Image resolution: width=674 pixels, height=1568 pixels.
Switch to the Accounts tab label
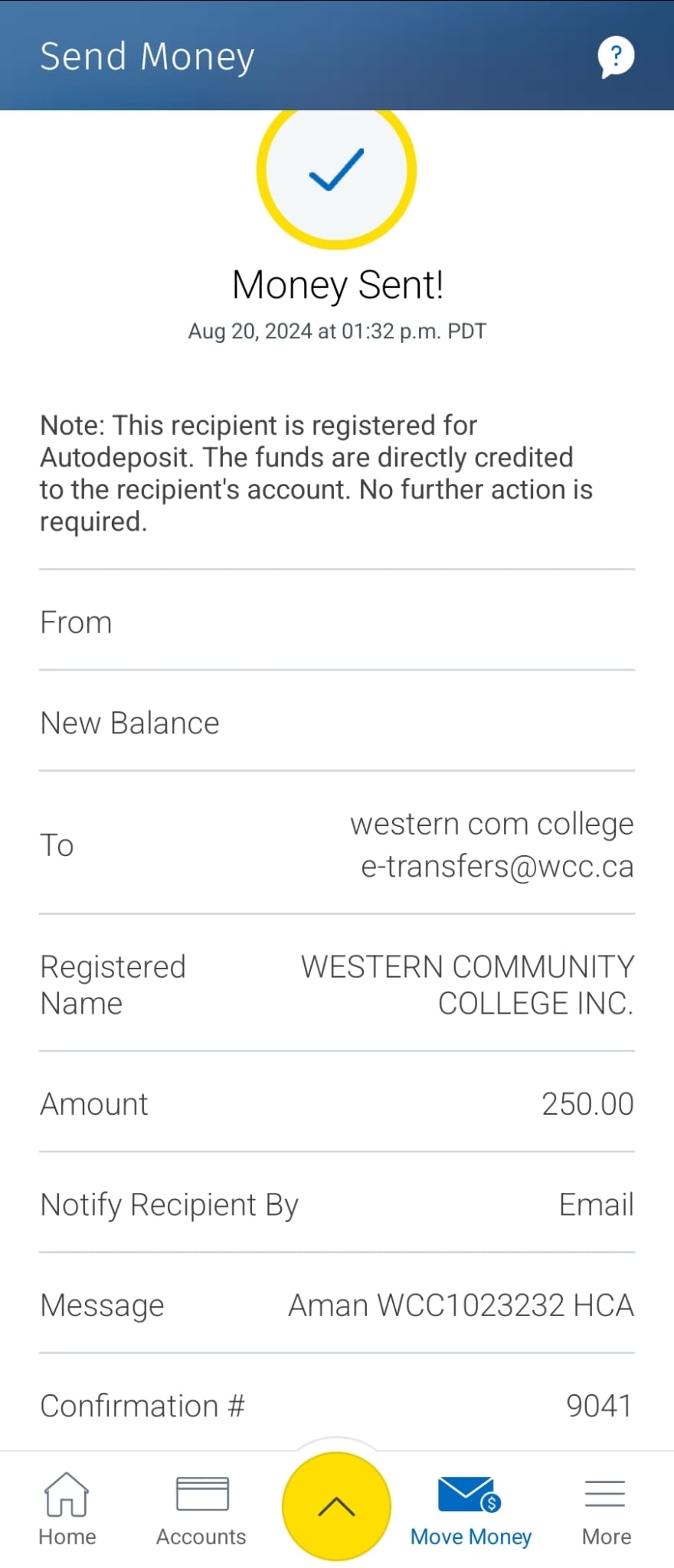click(201, 1537)
